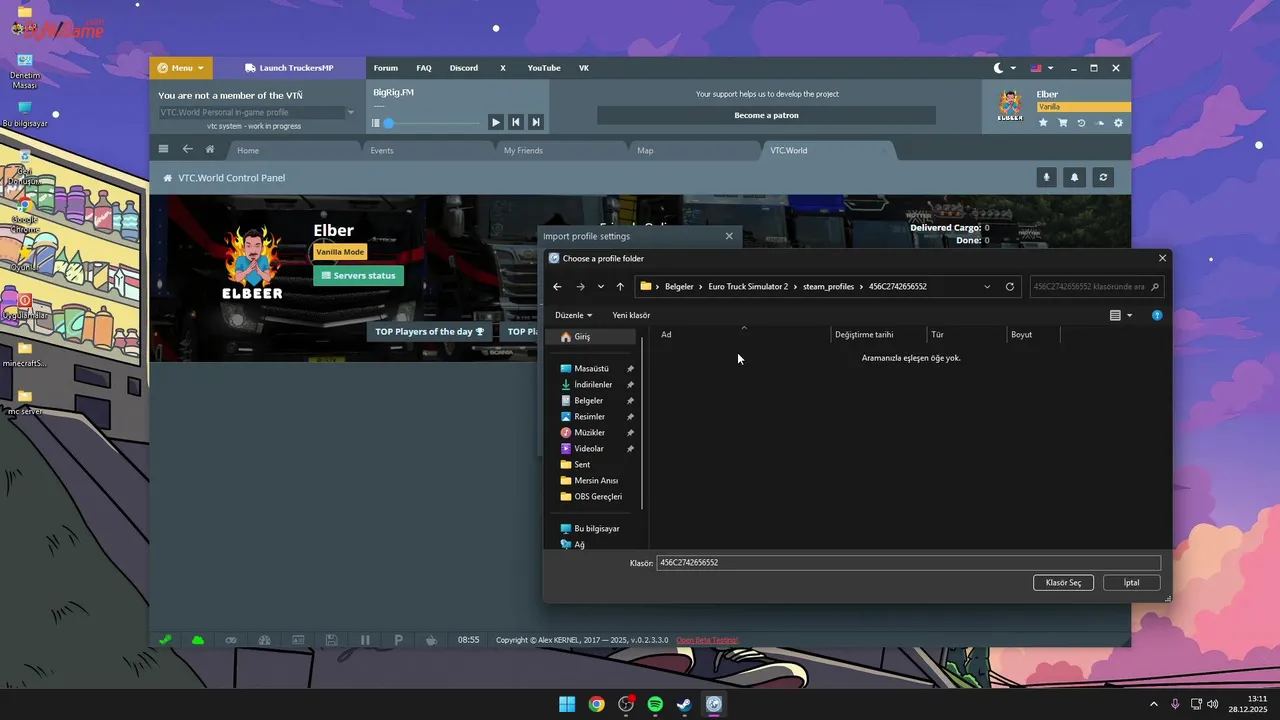Click the radio station list icon
This screenshot has width=1280, height=720.
(x=376, y=123)
